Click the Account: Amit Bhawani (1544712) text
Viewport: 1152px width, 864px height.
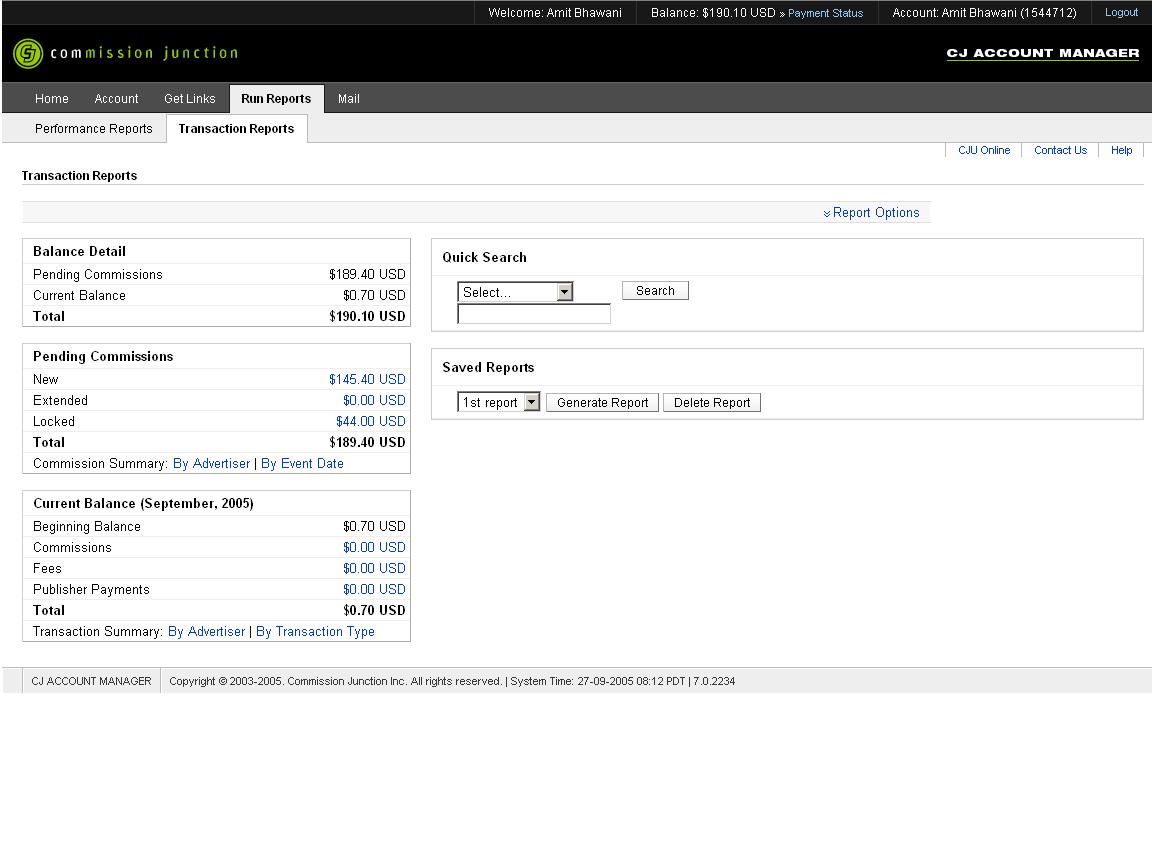(984, 12)
